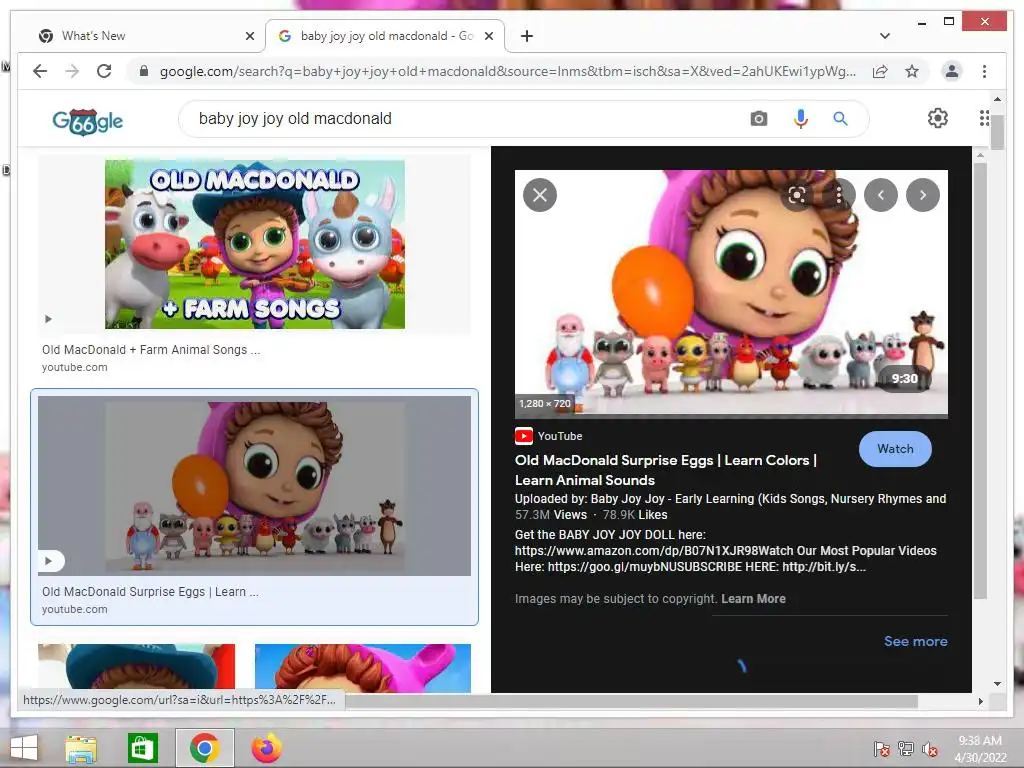1024x768 pixels.
Task: Click the forward navigation arrow
Action: (x=72, y=71)
